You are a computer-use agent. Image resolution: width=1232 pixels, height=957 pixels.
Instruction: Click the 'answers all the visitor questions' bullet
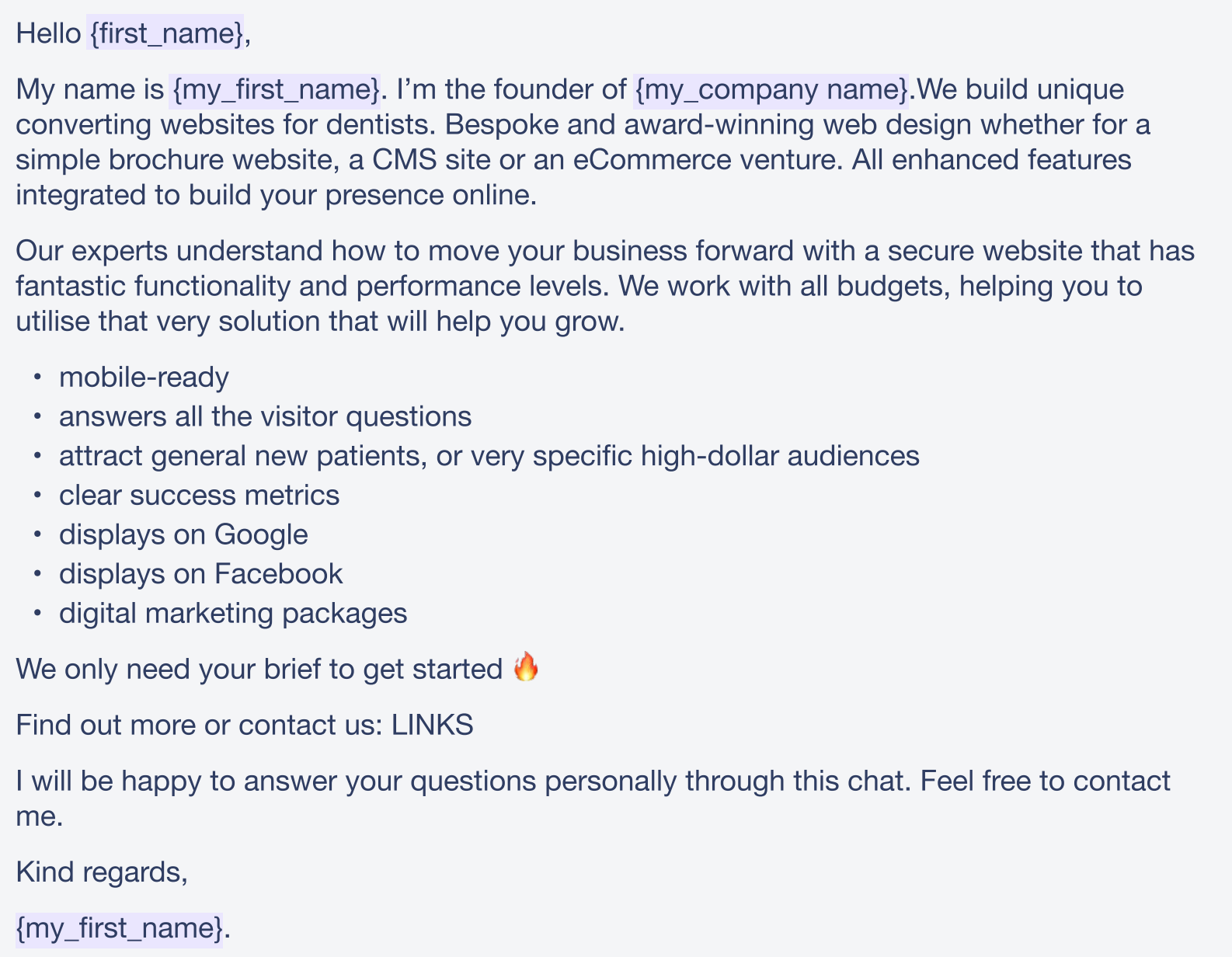tap(265, 417)
